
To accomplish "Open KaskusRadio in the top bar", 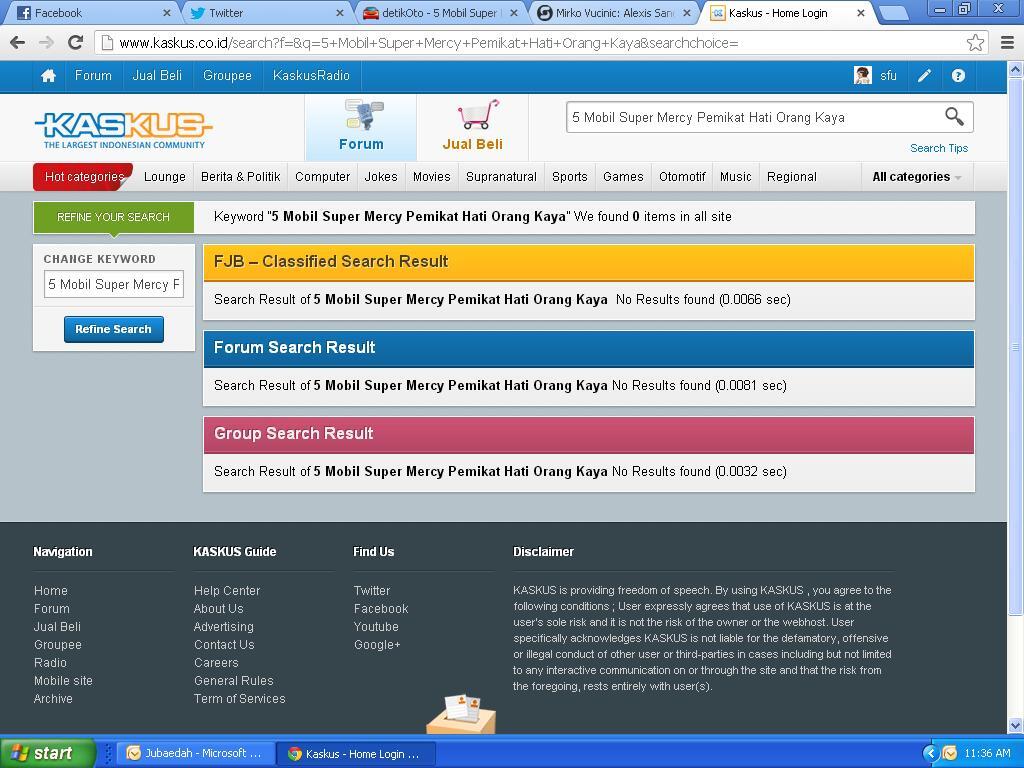I will [311, 76].
